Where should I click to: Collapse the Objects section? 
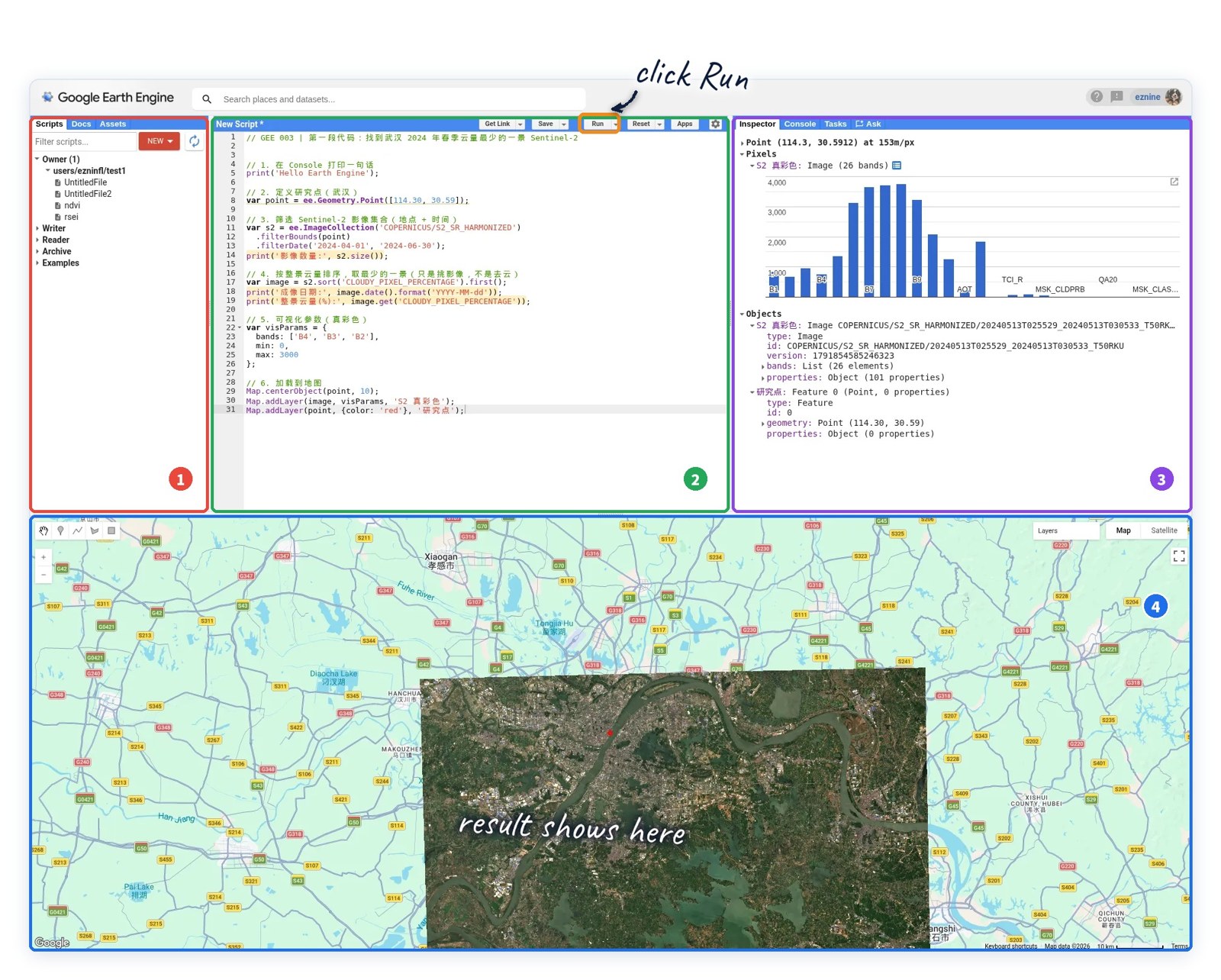point(742,314)
